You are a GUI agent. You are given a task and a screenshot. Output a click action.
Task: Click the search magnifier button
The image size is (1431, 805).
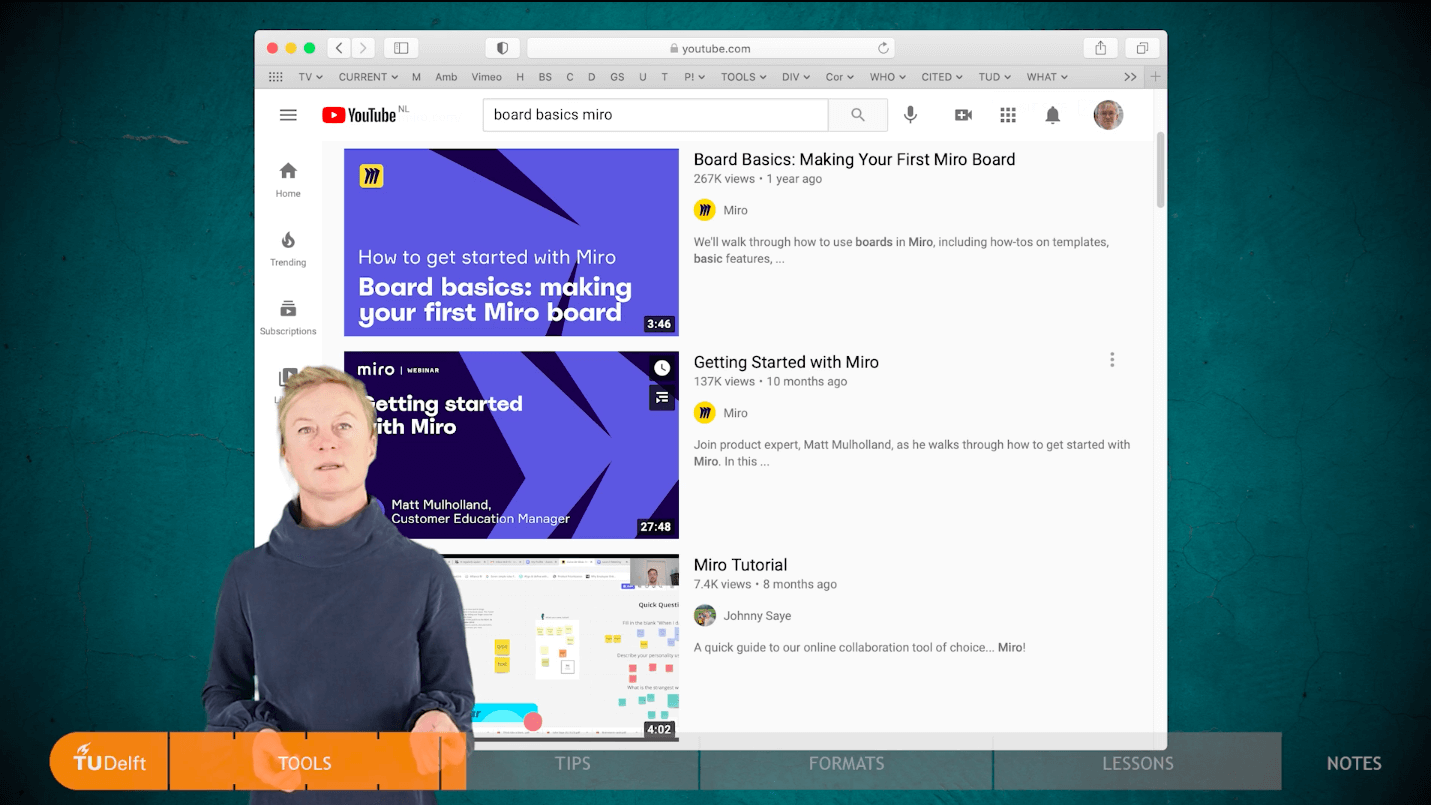click(858, 115)
